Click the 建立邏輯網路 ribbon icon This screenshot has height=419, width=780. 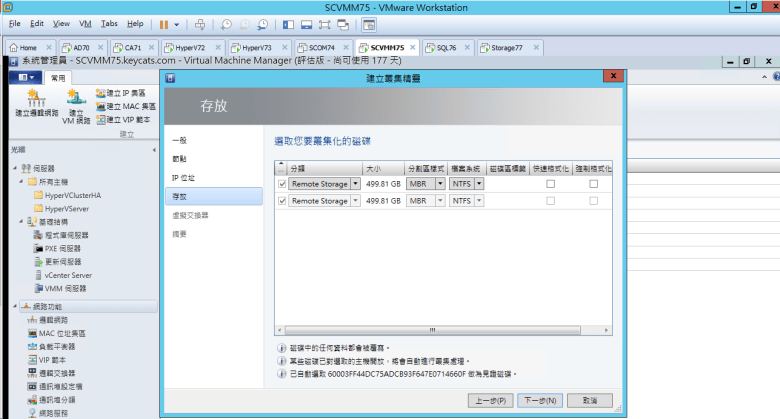click(37, 103)
